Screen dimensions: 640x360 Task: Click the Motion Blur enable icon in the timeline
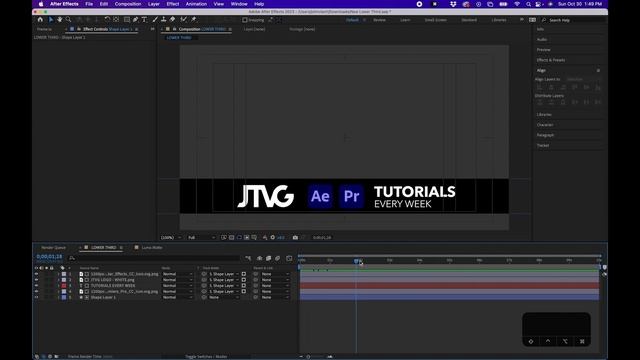click(x=278, y=258)
